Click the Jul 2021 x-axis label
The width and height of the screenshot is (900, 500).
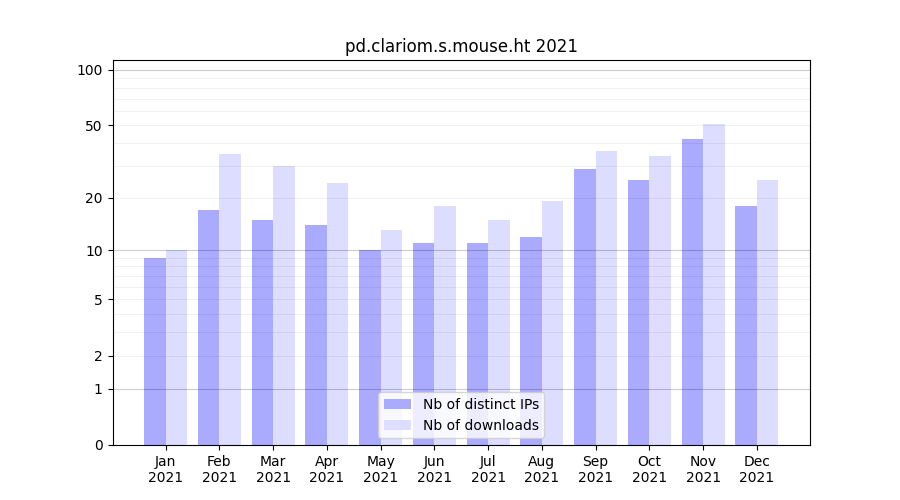coord(488,469)
